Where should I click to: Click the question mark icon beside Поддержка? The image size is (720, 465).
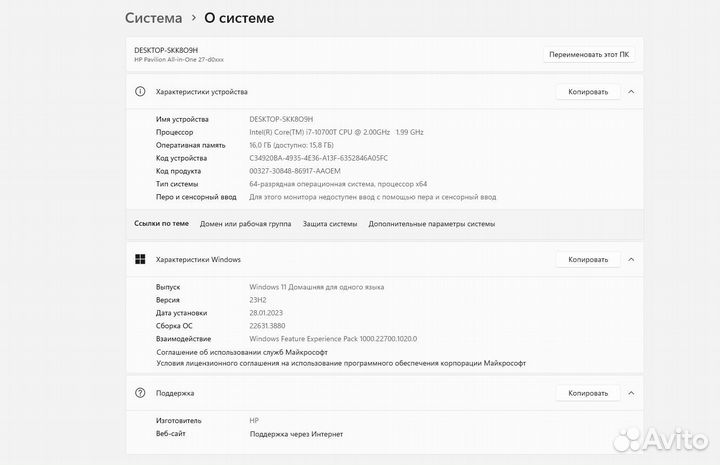click(140, 393)
